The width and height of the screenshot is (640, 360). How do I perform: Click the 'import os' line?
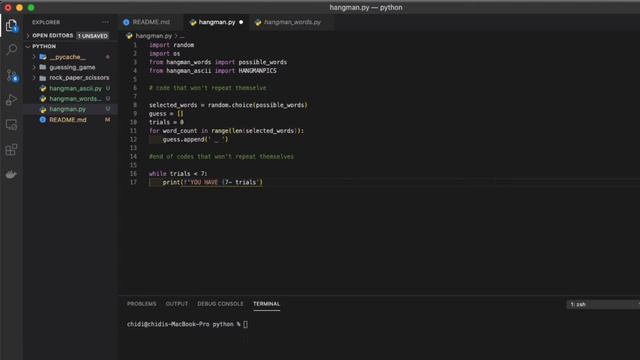click(x=164, y=53)
